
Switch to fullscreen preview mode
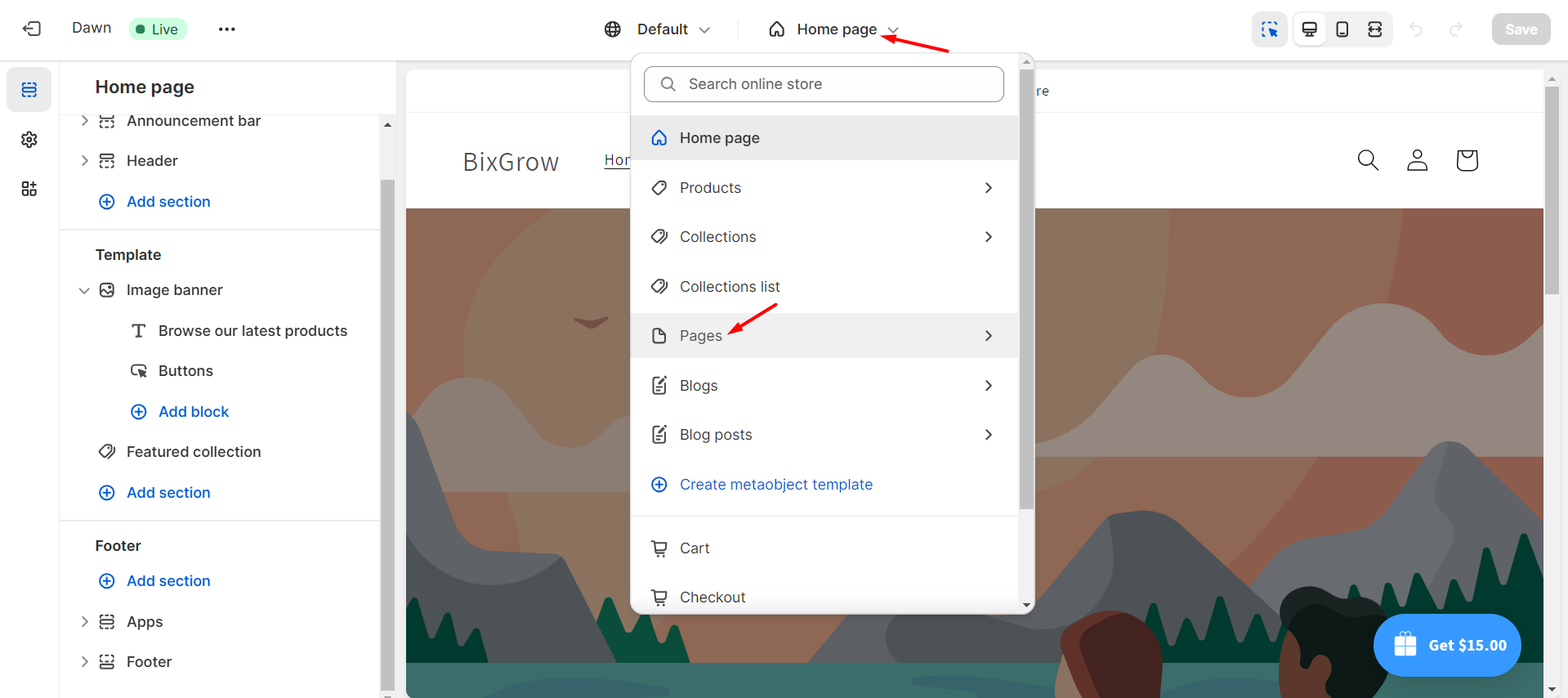pyautogui.click(x=1375, y=29)
